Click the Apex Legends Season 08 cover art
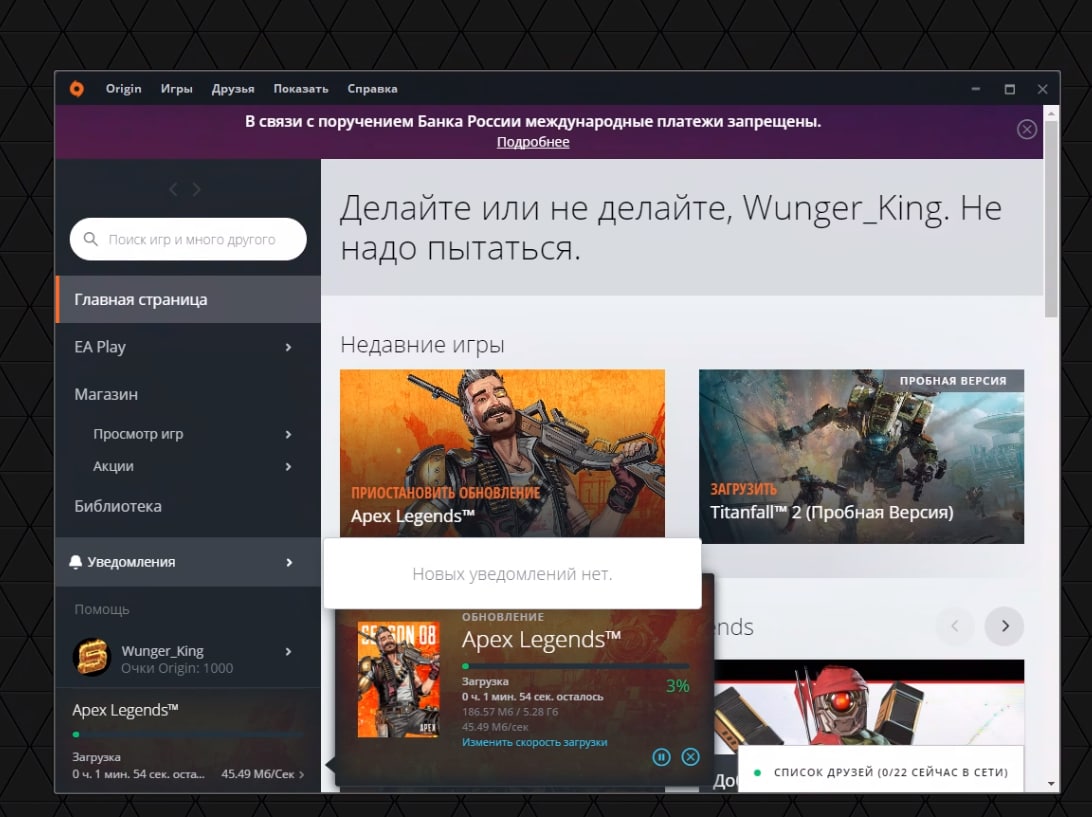Image resolution: width=1092 pixels, height=817 pixels. coord(398,679)
